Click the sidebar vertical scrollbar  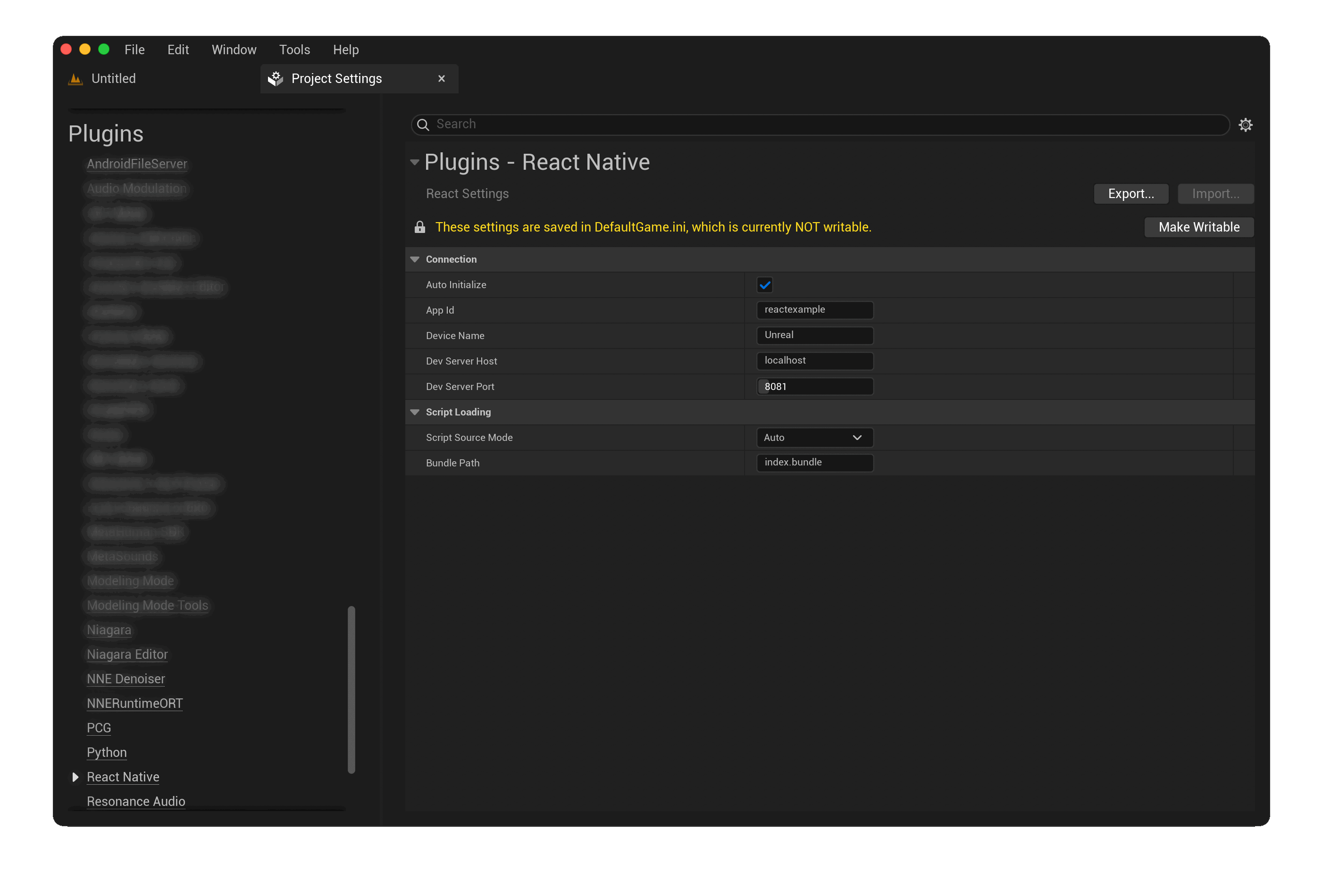(351, 690)
